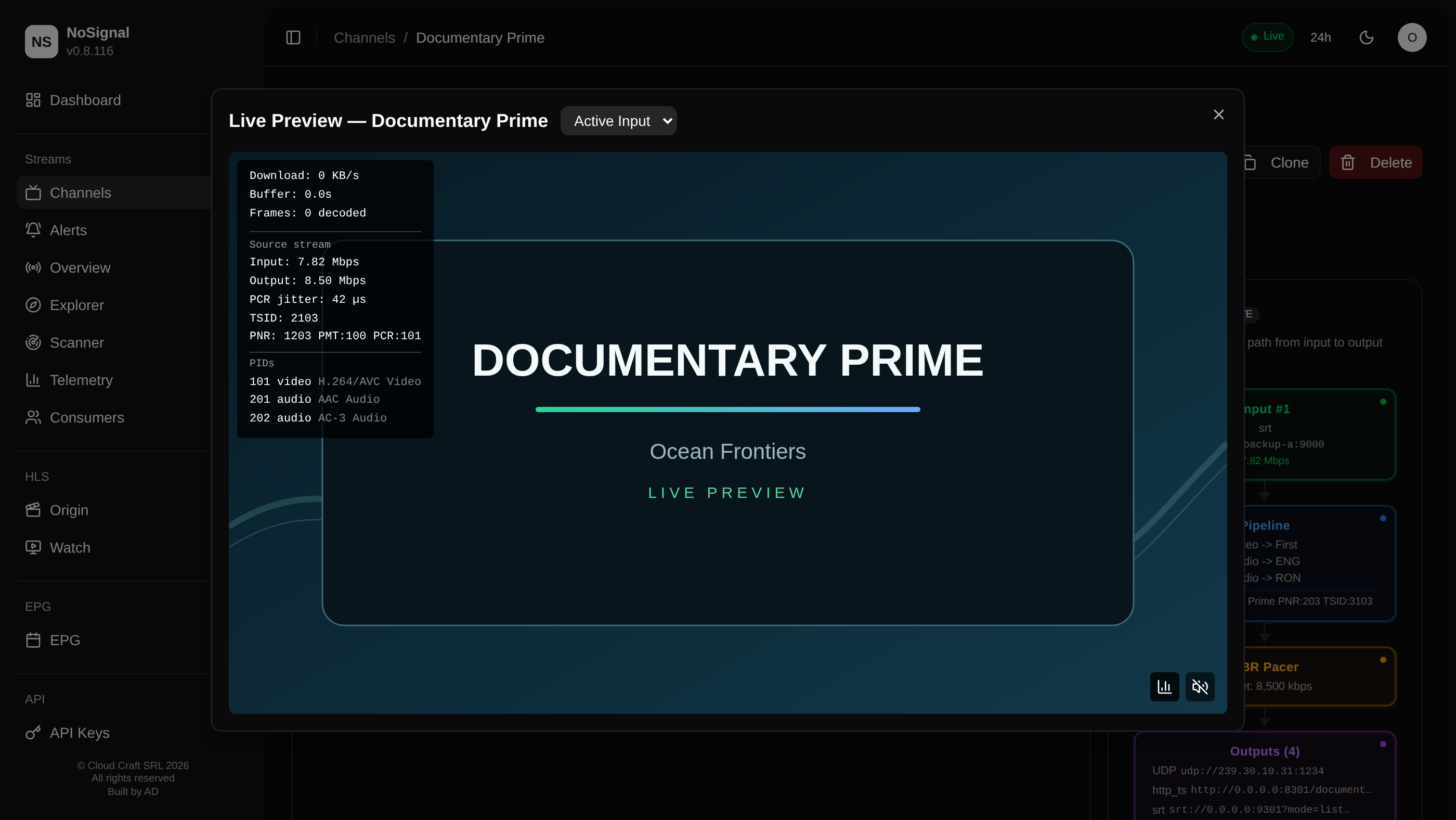Open the Active Input dropdown
Screen dimensions: 1456x820
click(x=618, y=121)
